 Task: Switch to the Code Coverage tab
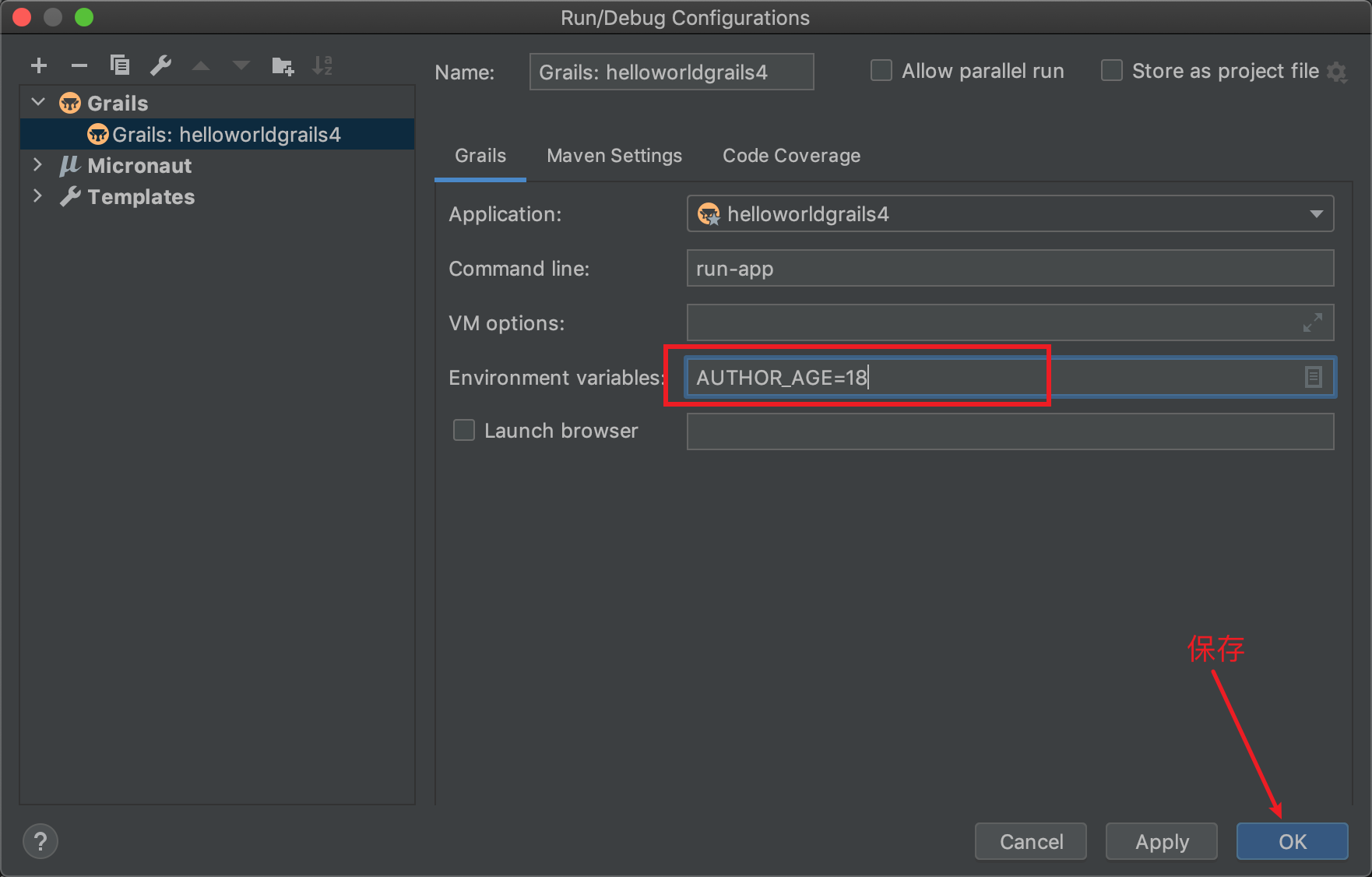[791, 156]
